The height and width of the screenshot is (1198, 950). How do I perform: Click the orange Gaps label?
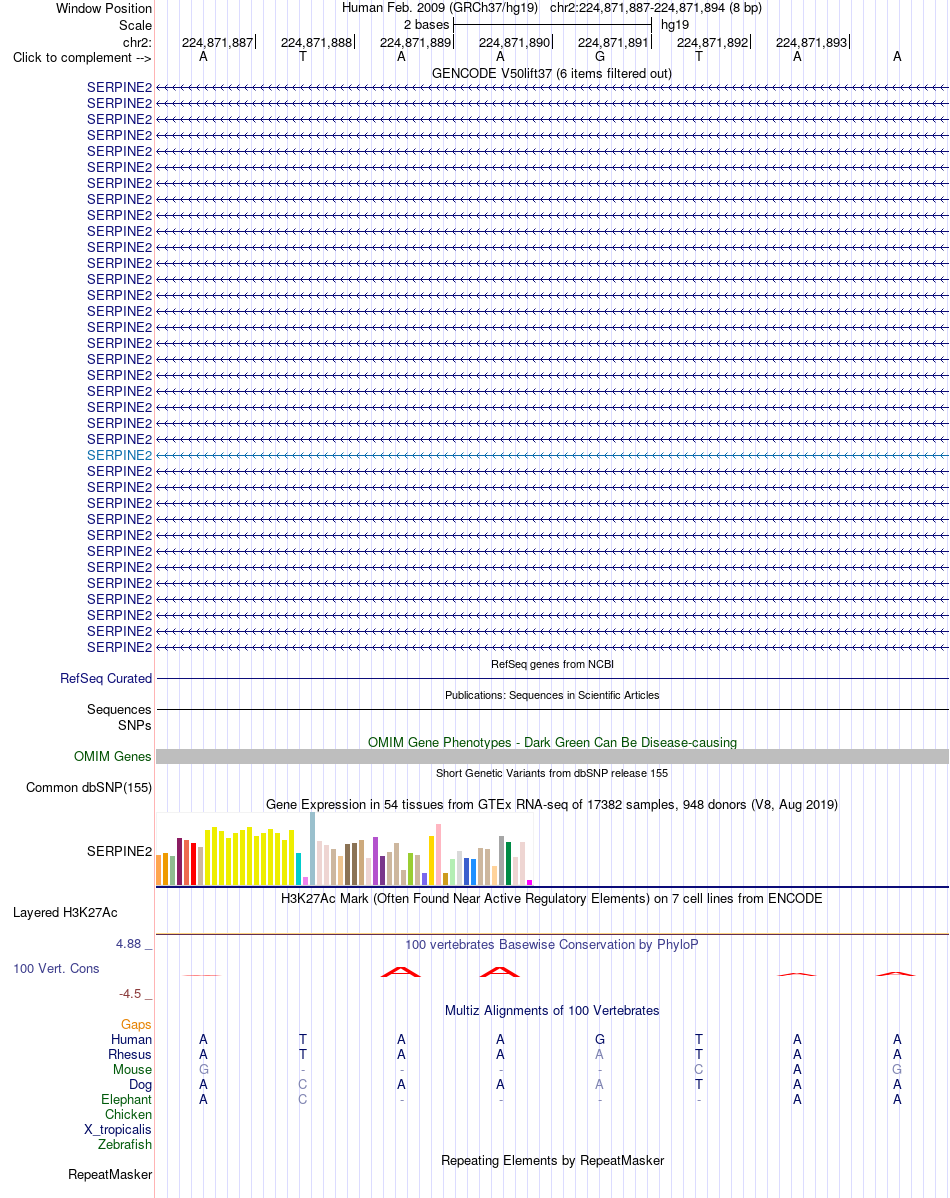pyautogui.click(x=136, y=1025)
